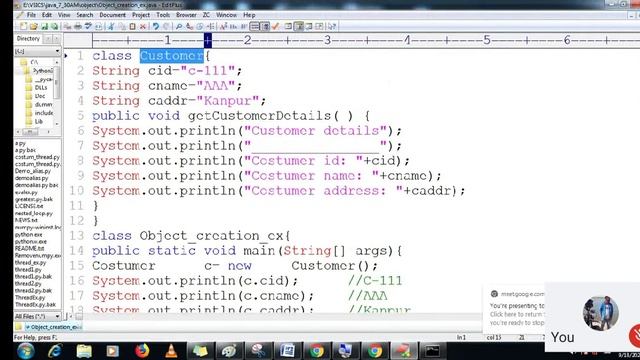Click the getCustomerDetails method name
The image size is (640, 360).
(259, 116)
